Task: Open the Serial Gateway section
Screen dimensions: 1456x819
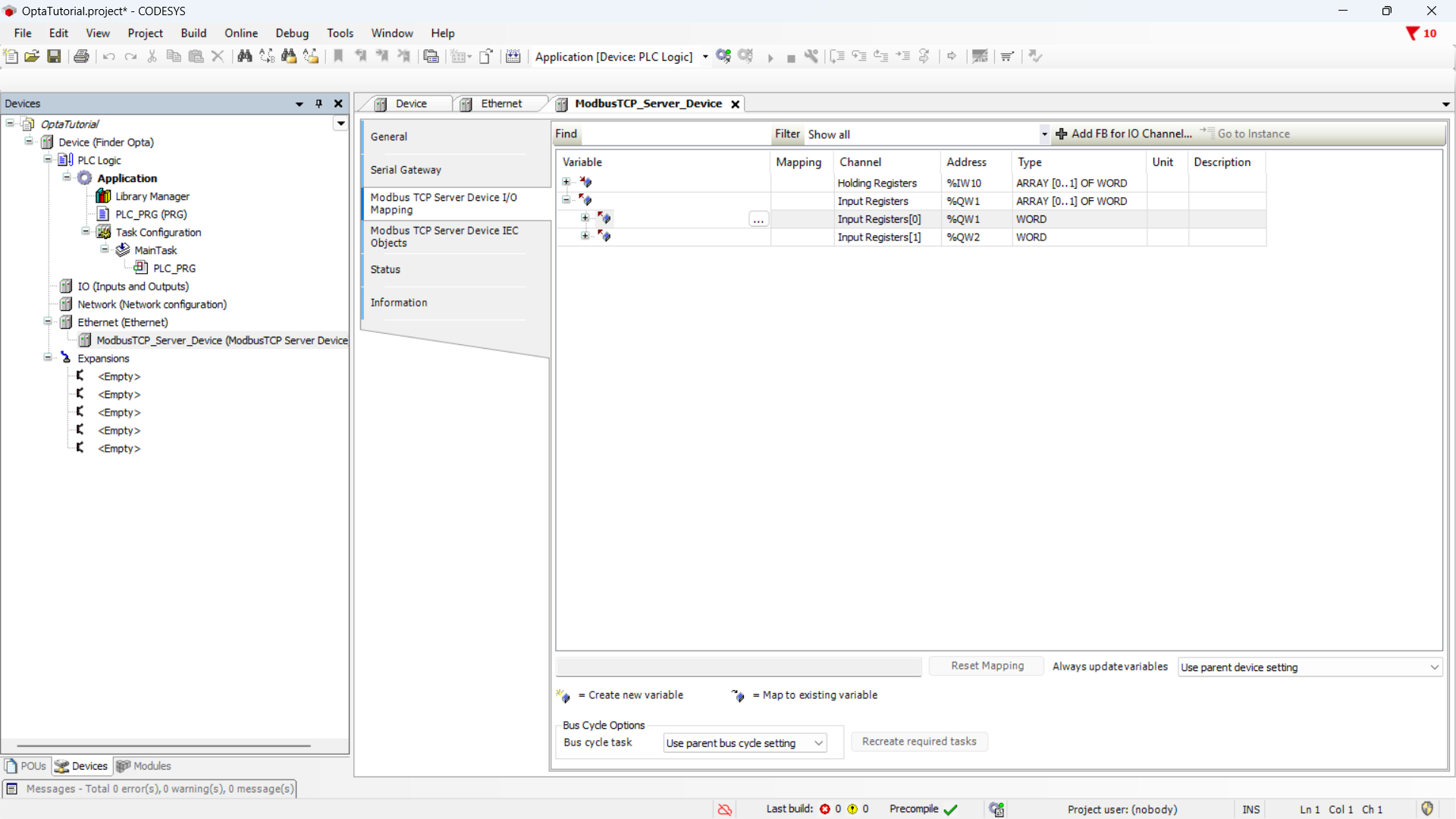Action: point(406,170)
